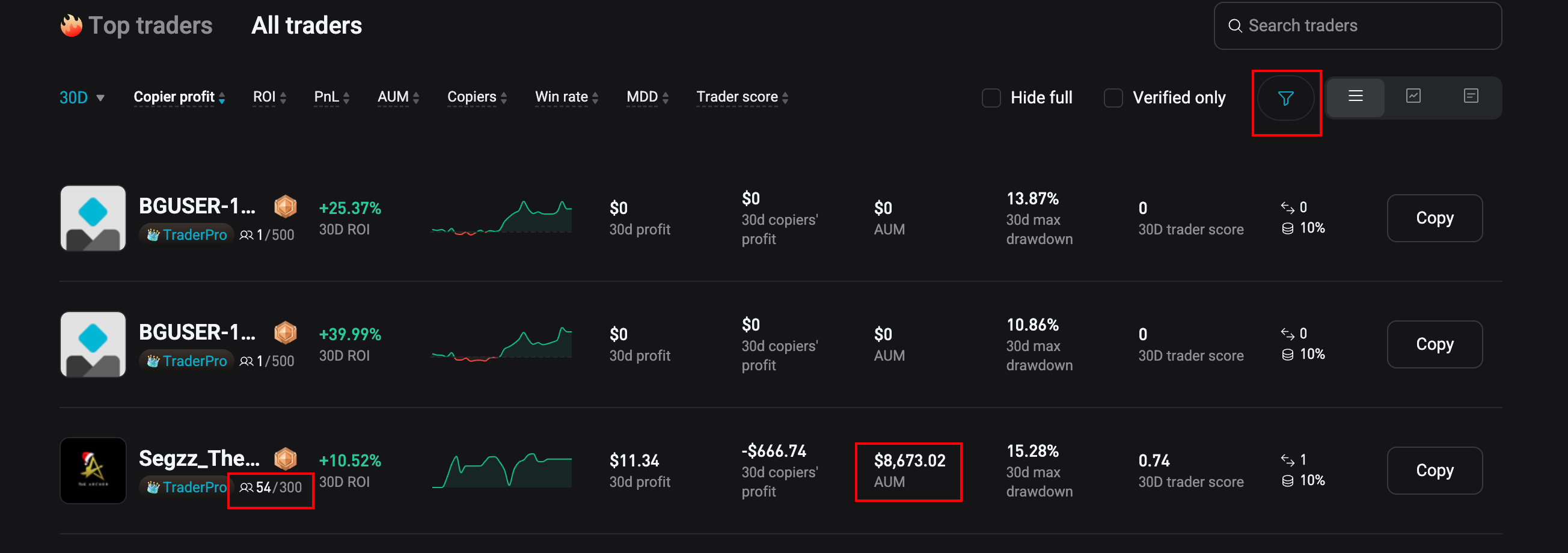The image size is (1568, 553).
Task: Enable the Verified only checkbox
Action: 1113,98
